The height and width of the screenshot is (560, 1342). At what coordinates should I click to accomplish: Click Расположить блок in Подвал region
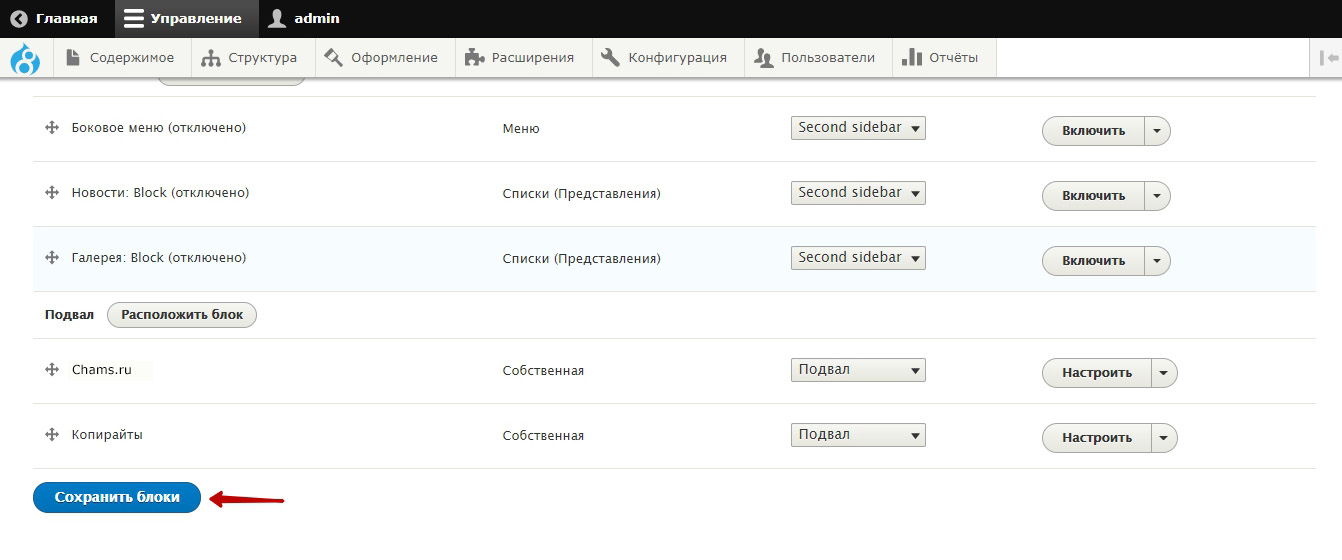pos(182,315)
